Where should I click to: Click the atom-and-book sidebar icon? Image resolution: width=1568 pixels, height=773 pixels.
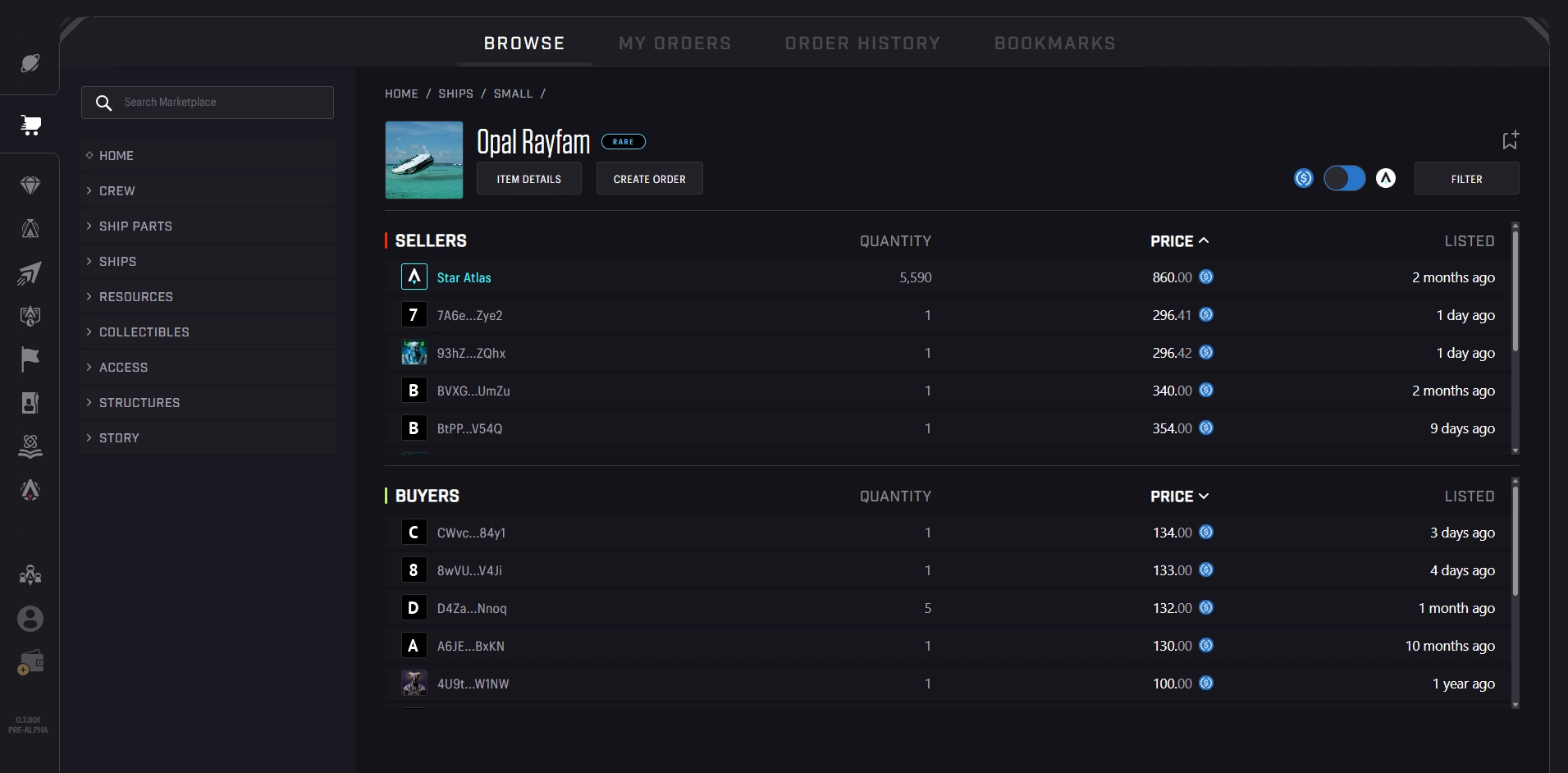click(30, 446)
